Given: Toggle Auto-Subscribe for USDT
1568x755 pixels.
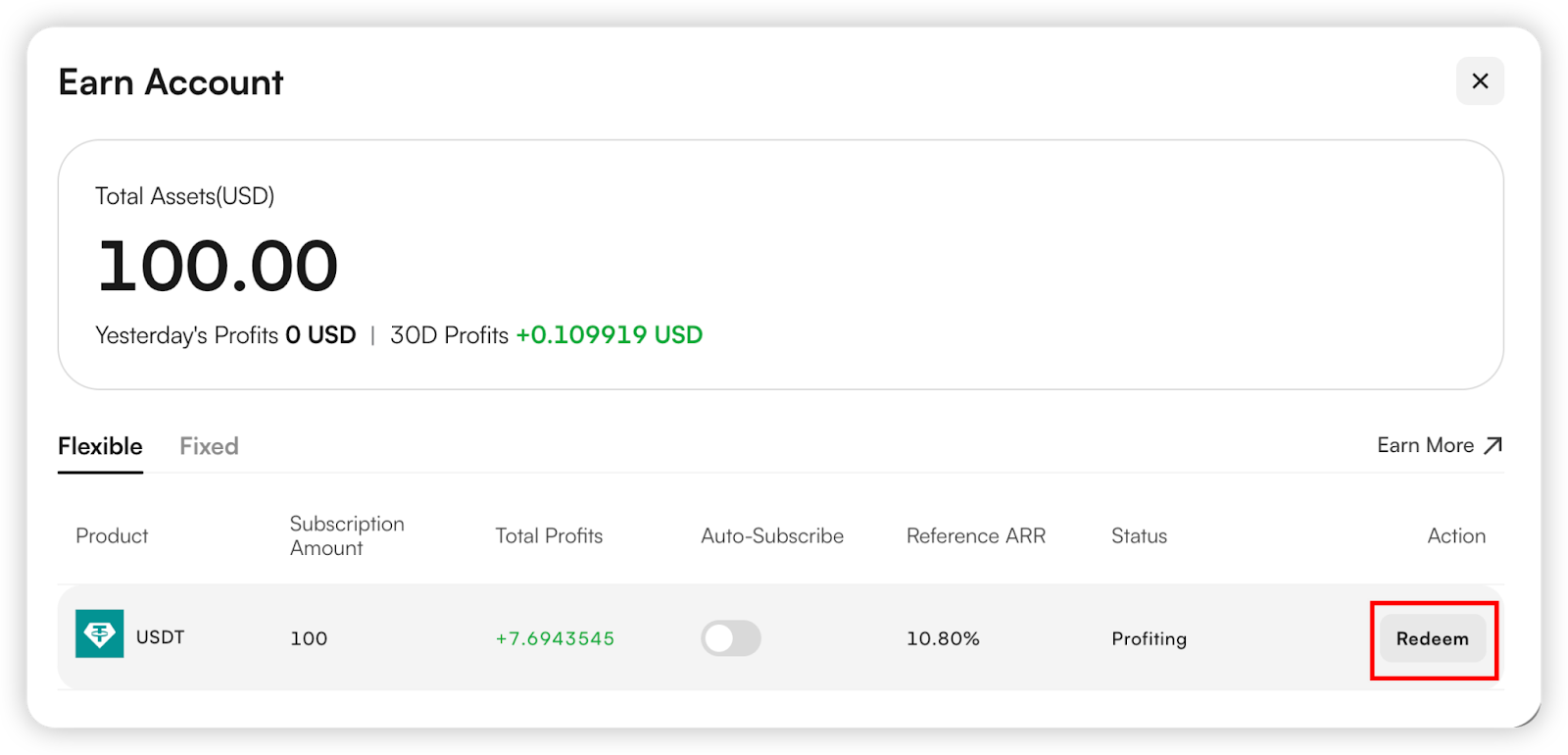Looking at the screenshot, I should [x=731, y=638].
